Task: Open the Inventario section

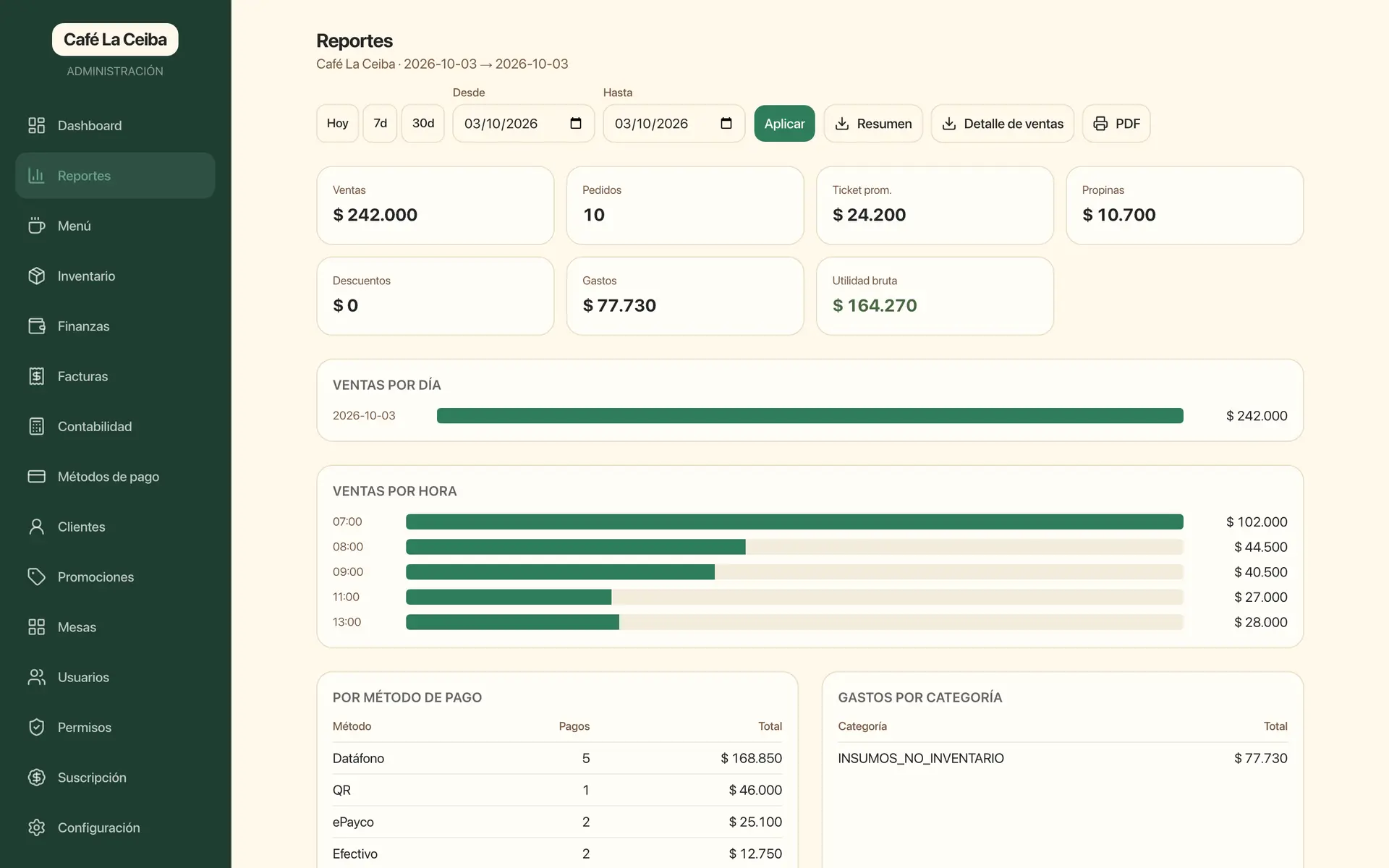Action: 115,276
